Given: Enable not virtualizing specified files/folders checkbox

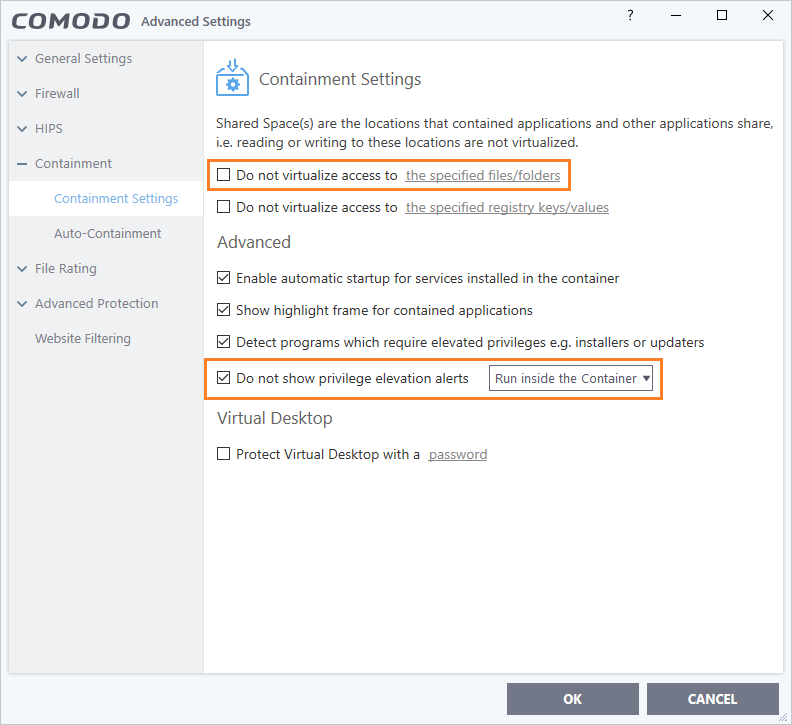Looking at the screenshot, I should pos(224,176).
